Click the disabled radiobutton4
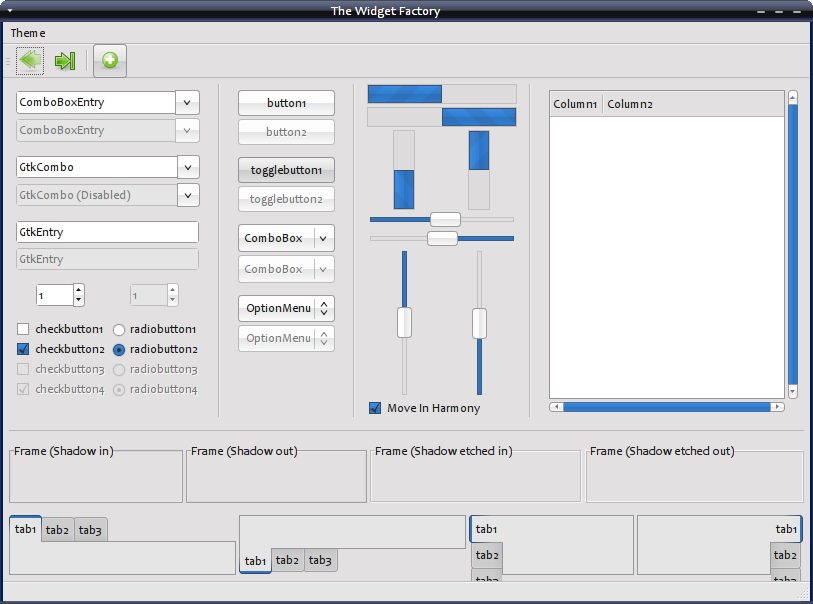The image size is (813, 604). (x=119, y=390)
